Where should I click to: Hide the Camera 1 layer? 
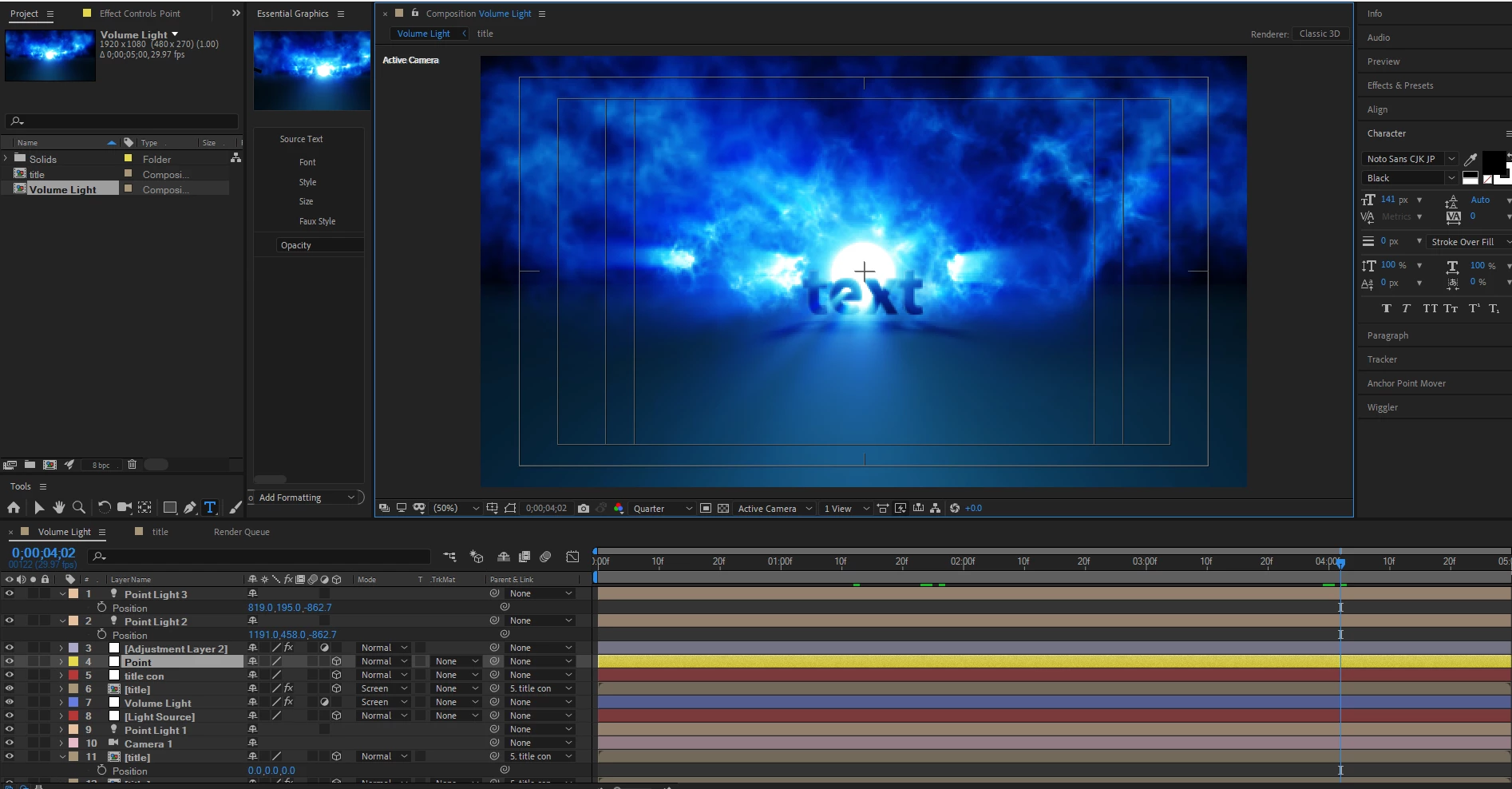click(10, 743)
